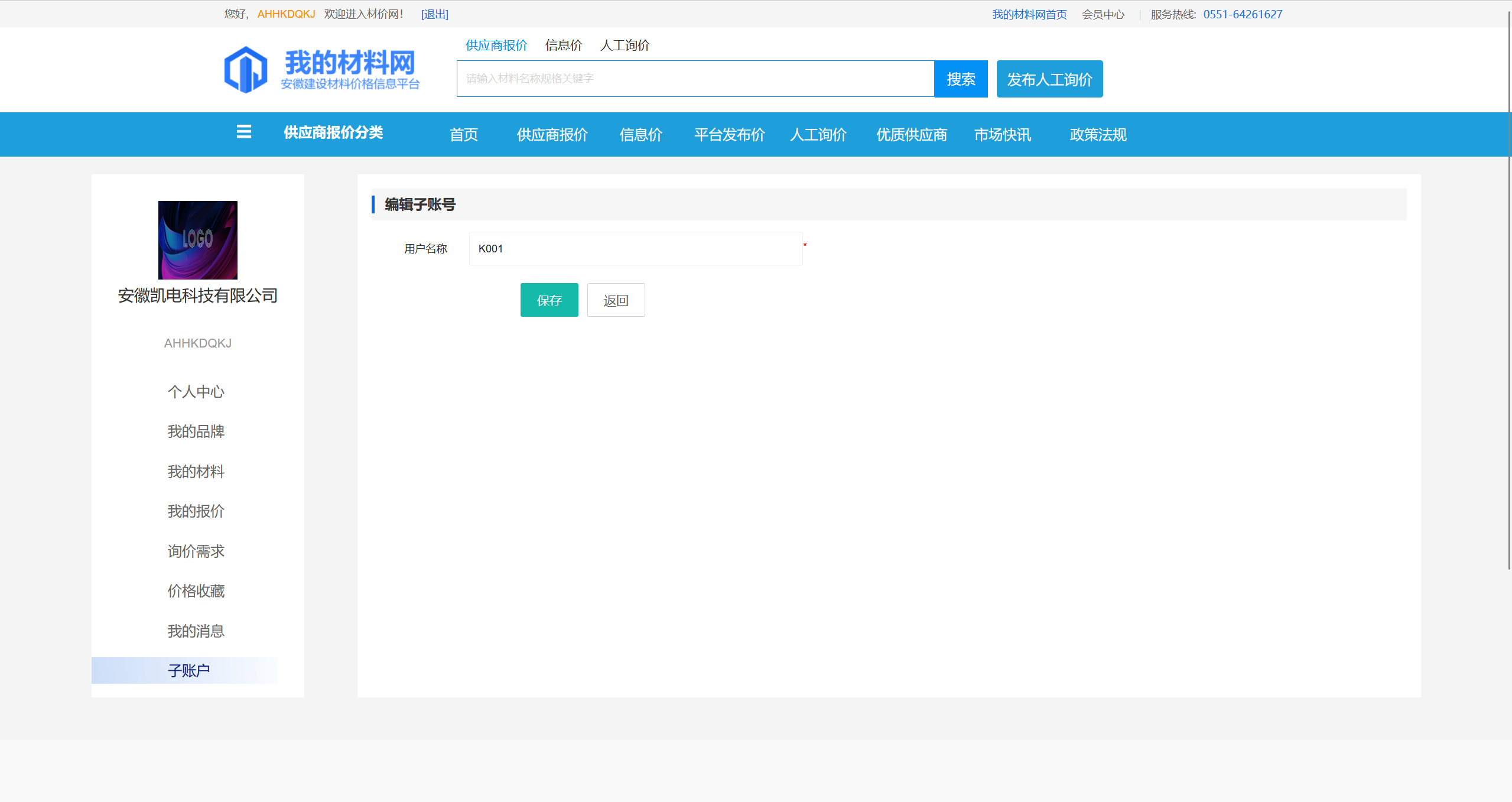
Task: Select the 信息价 search tab
Action: coord(563,46)
